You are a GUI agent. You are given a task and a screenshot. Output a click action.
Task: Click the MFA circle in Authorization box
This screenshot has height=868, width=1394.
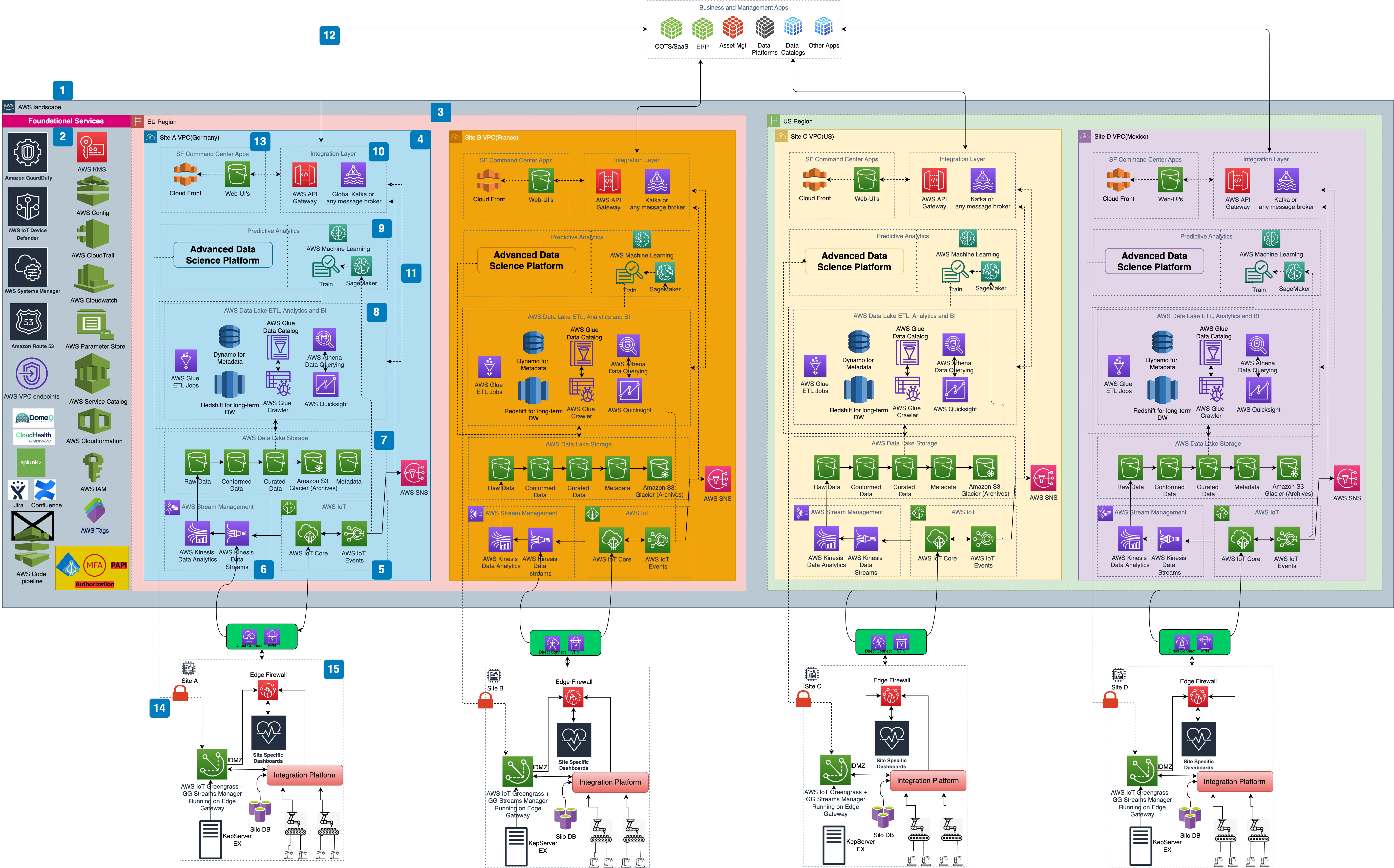tap(94, 565)
